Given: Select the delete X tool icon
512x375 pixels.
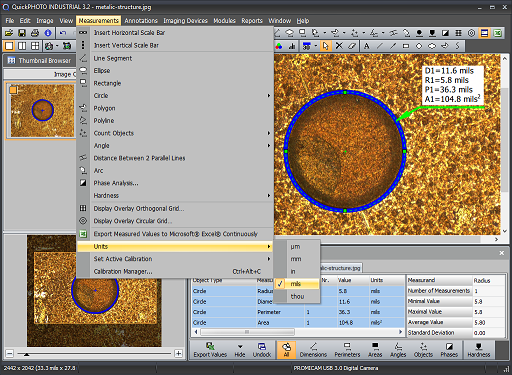Looking at the screenshot, I should tap(339, 46).
